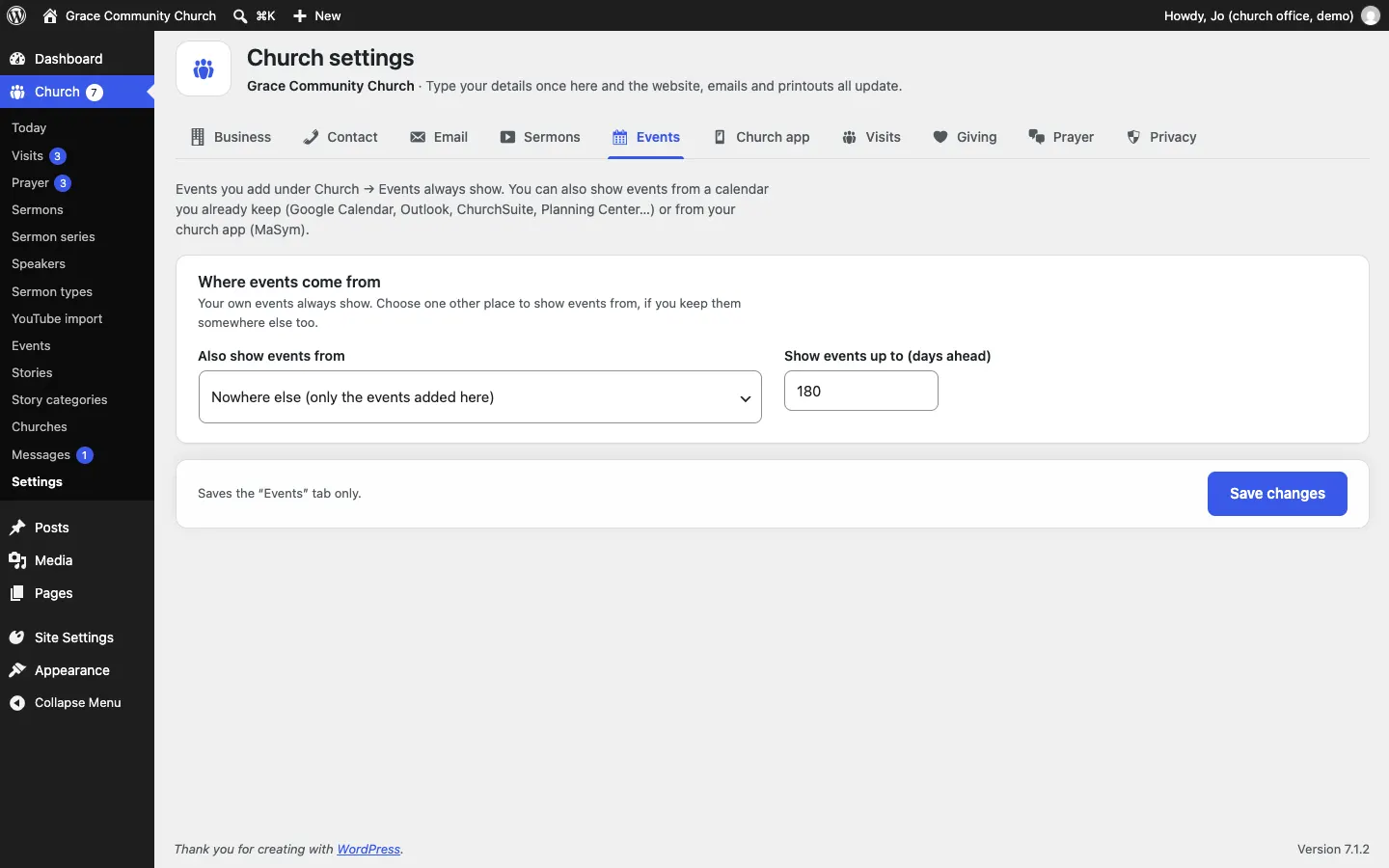Click the Giving heart icon
Viewport: 1389px width, 868px height.
(940, 137)
